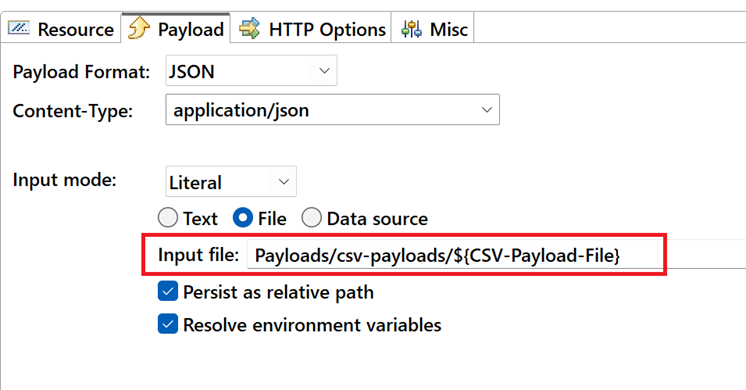Select the Payload tab
Viewport: 746px width, 390px height.
(176, 28)
